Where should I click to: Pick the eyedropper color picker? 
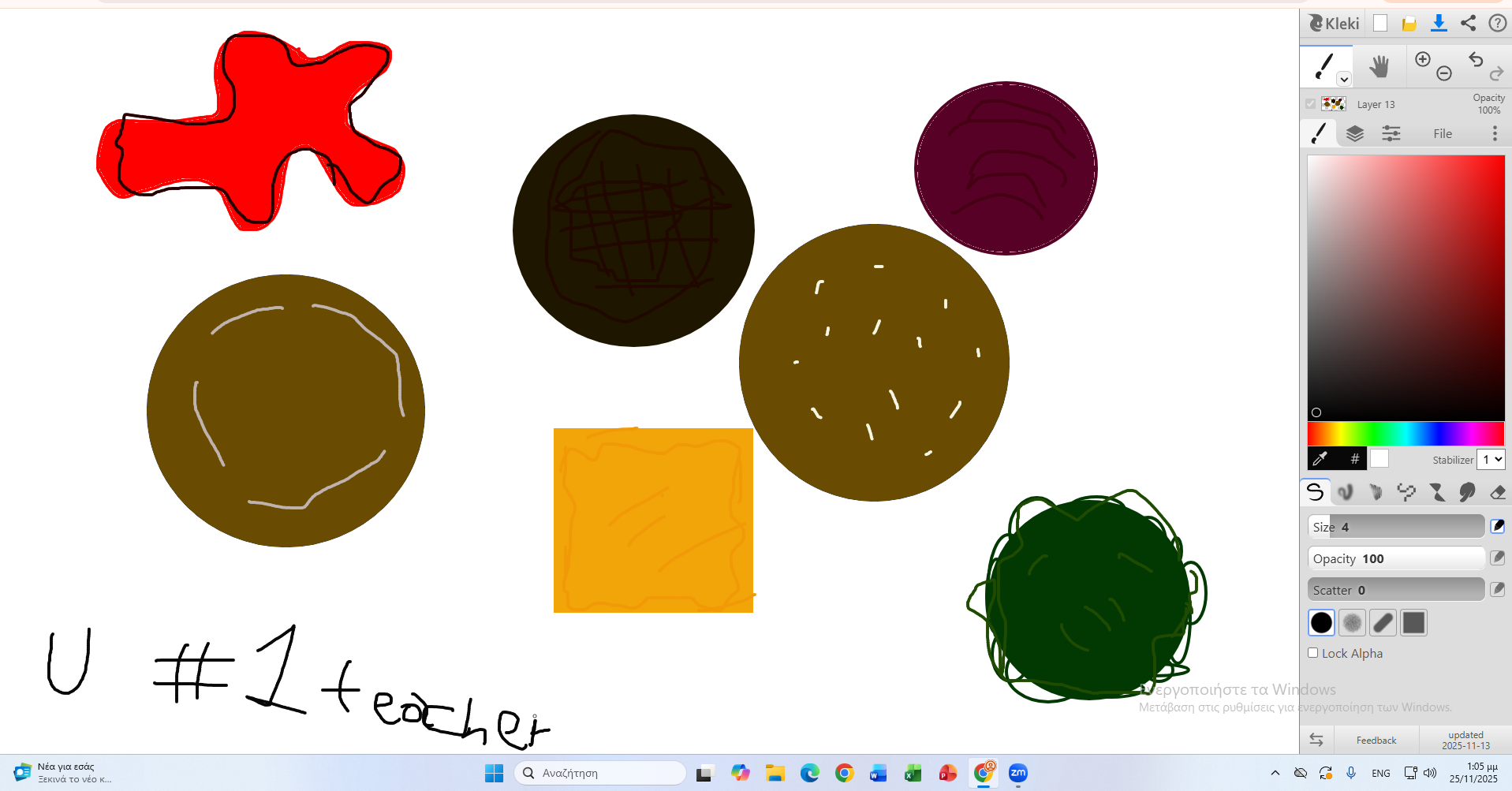(1320, 458)
